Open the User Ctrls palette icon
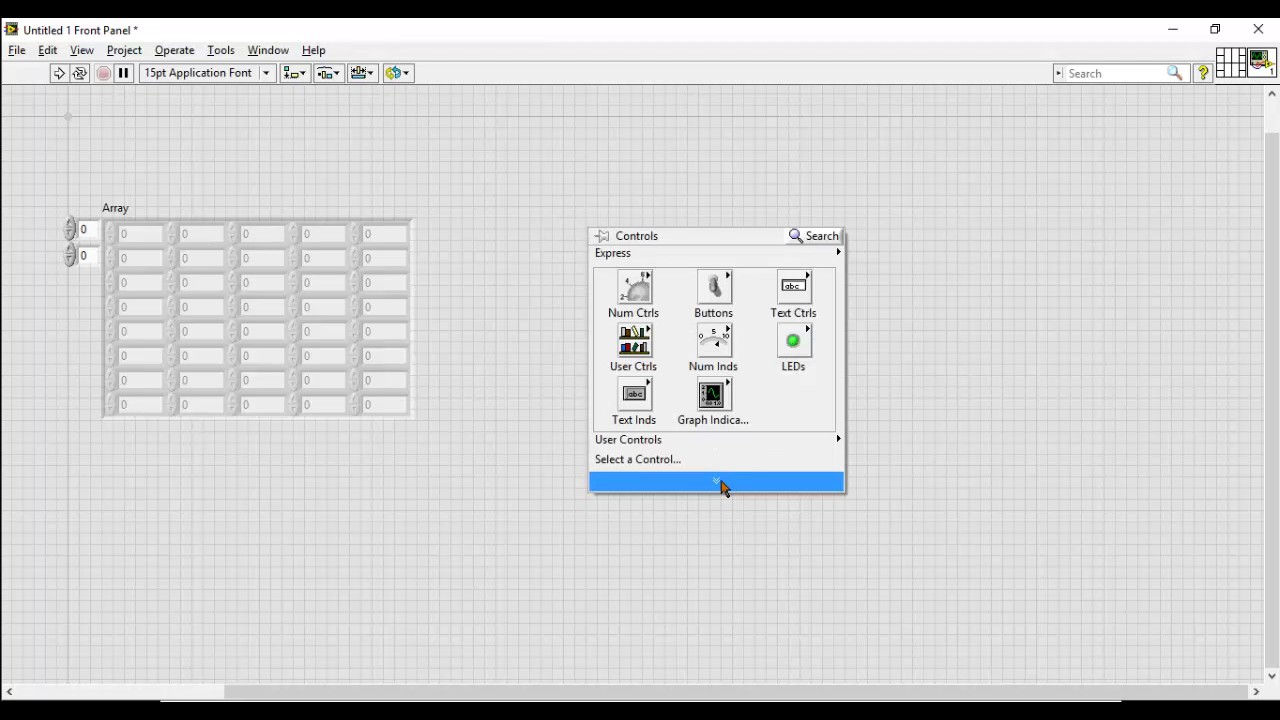The width and height of the screenshot is (1280, 720). click(634, 341)
